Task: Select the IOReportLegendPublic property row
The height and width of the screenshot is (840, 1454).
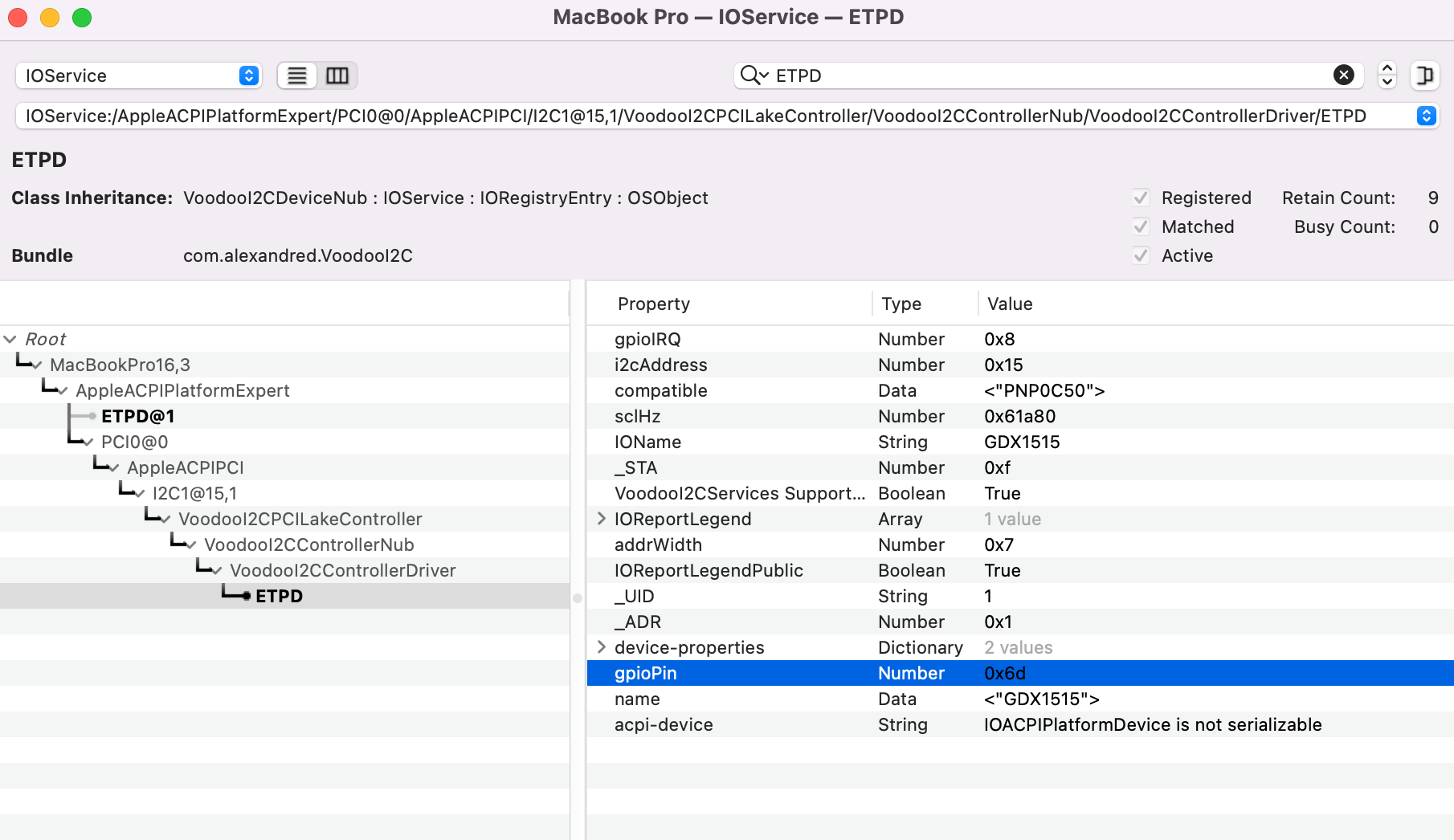Action: coord(1020,570)
